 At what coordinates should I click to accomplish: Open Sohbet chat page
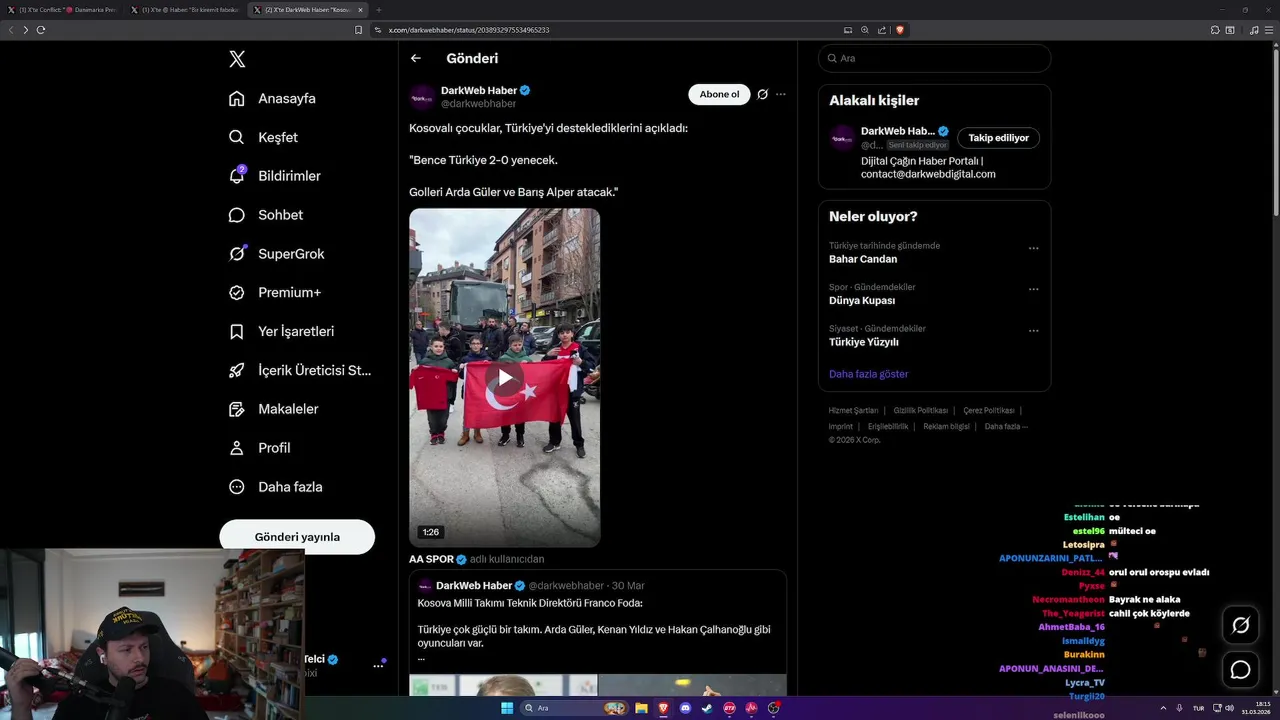pyautogui.click(x=266, y=215)
